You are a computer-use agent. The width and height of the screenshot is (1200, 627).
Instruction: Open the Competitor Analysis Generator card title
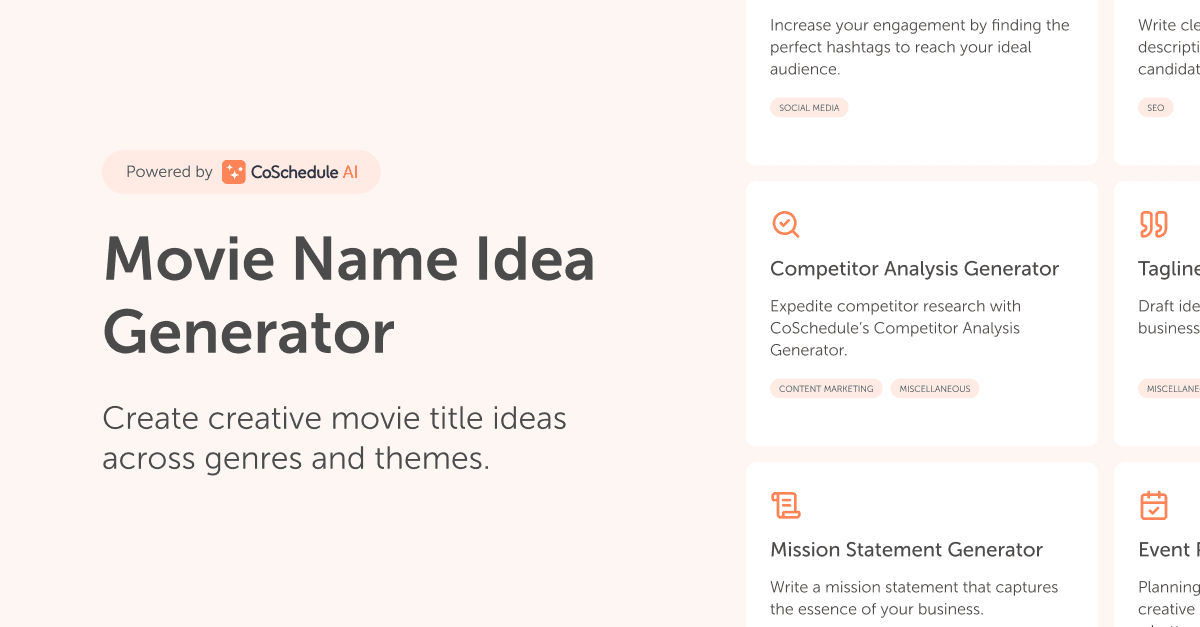click(x=914, y=269)
